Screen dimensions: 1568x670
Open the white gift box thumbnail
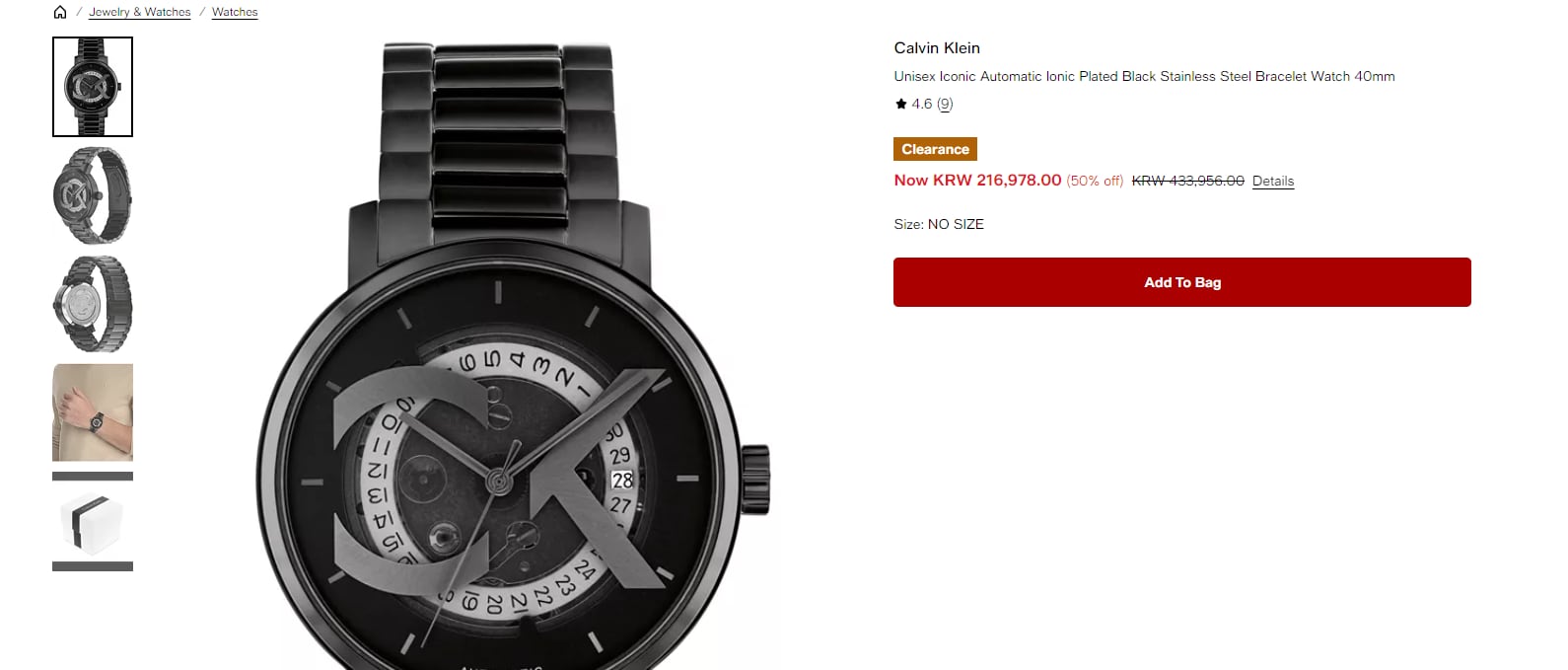[x=93, y=522]
